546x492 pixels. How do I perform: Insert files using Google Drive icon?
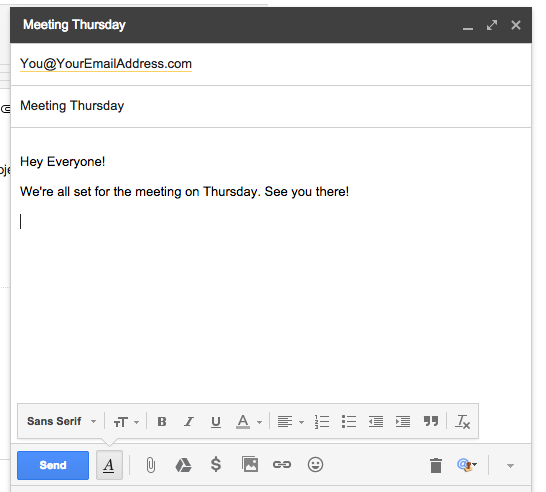click(x=183, y=465)
